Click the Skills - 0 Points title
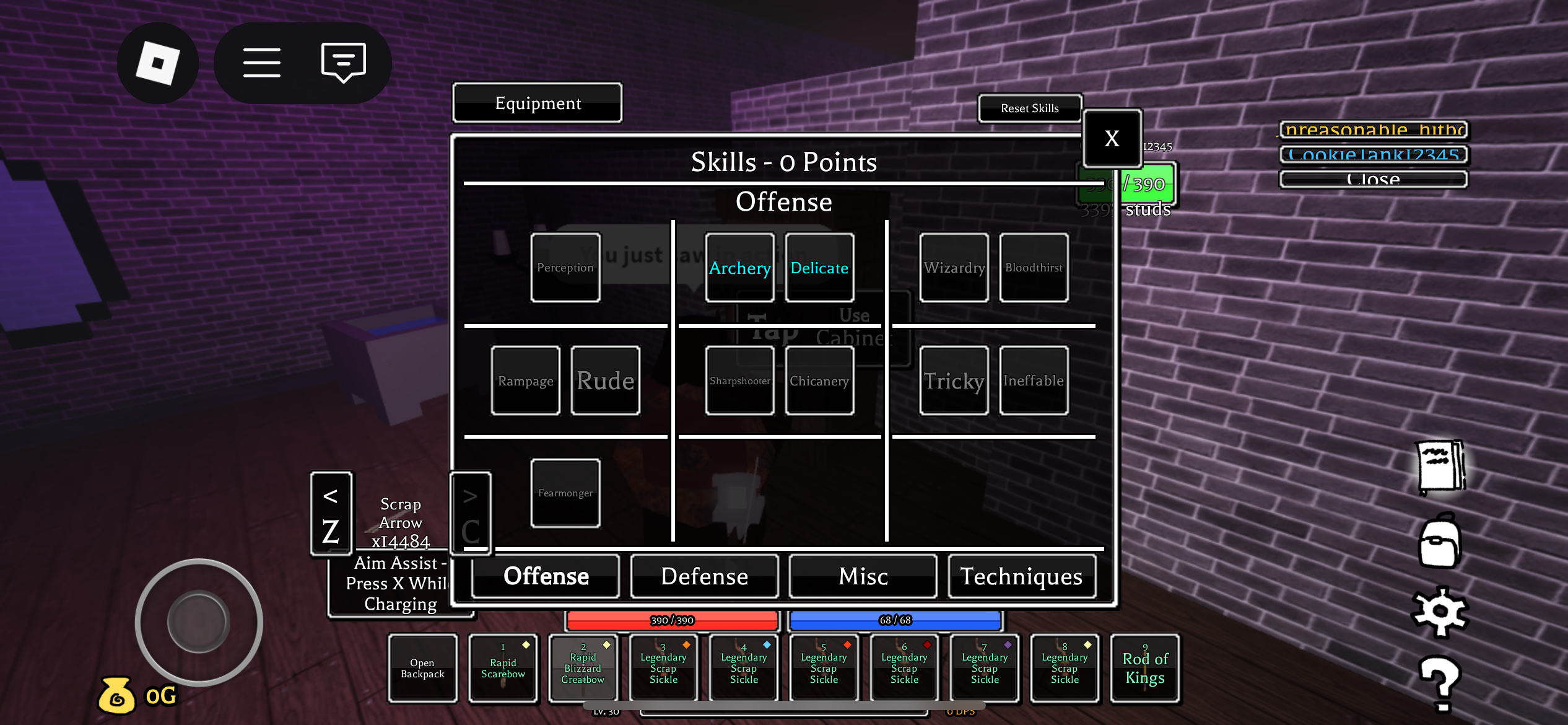The image size is (1568, 725). (784, 162)
